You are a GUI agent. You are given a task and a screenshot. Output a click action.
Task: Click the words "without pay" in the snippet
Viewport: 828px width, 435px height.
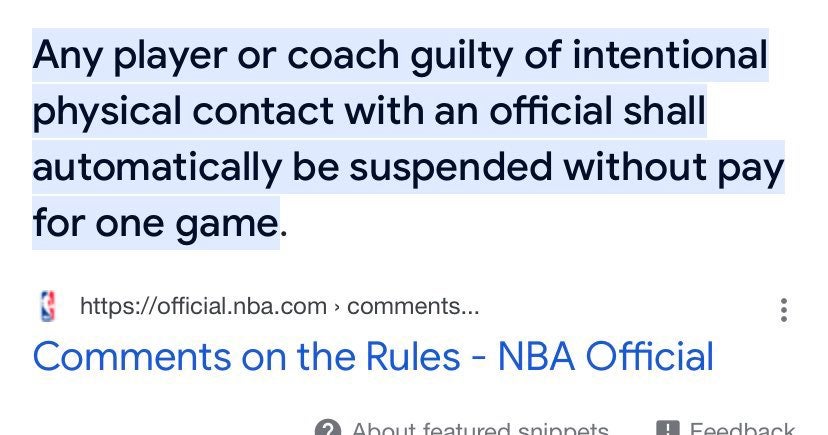(x=672, y=168)
